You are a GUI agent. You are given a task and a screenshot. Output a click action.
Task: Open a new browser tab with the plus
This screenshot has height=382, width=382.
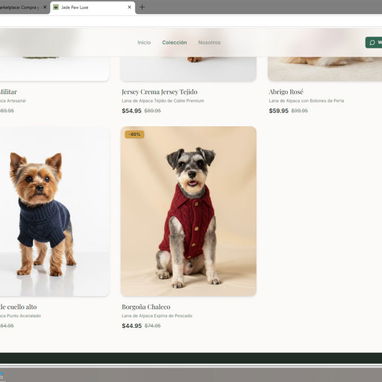pyautogui.click(x=142, y=7)
